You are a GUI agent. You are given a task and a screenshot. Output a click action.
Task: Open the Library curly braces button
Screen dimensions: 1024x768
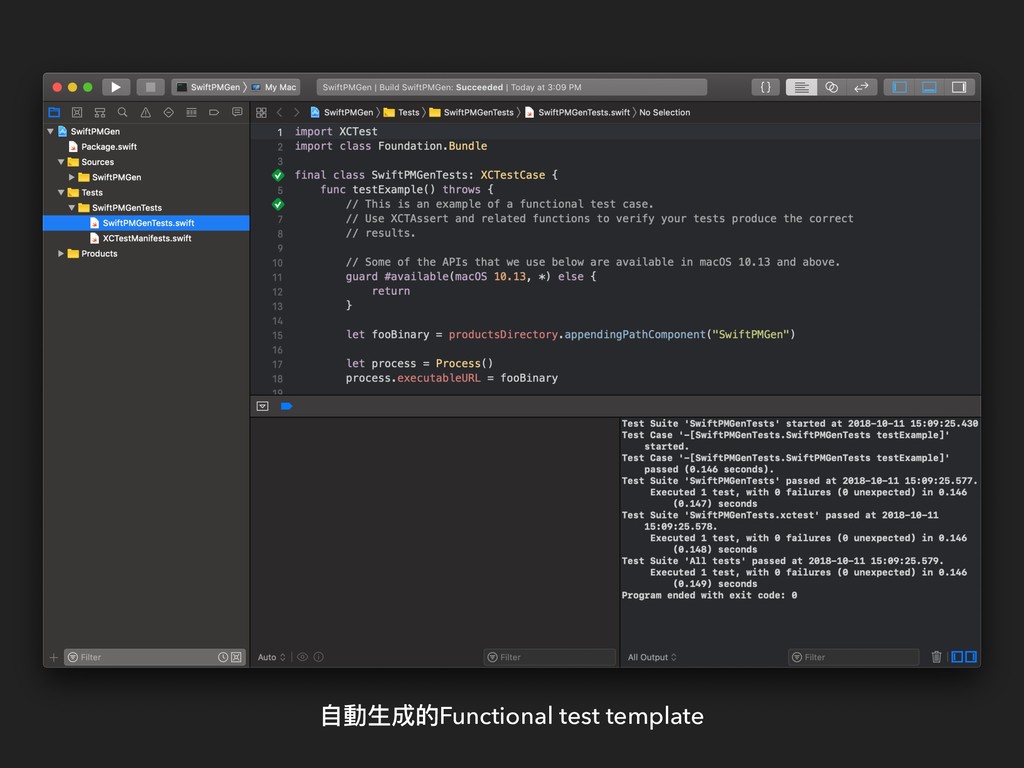point(765,87)
